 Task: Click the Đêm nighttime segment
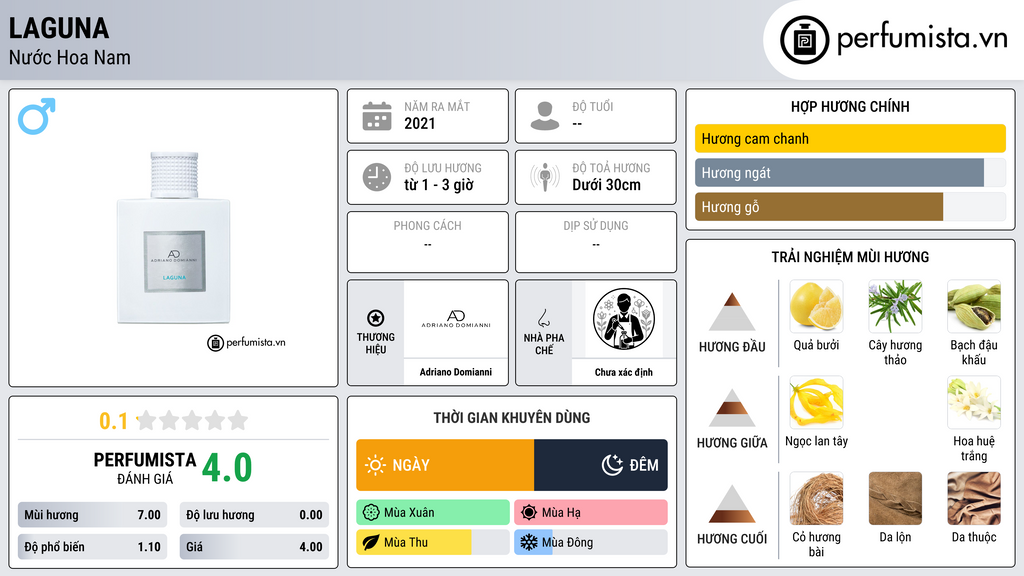tap(601, 465)
